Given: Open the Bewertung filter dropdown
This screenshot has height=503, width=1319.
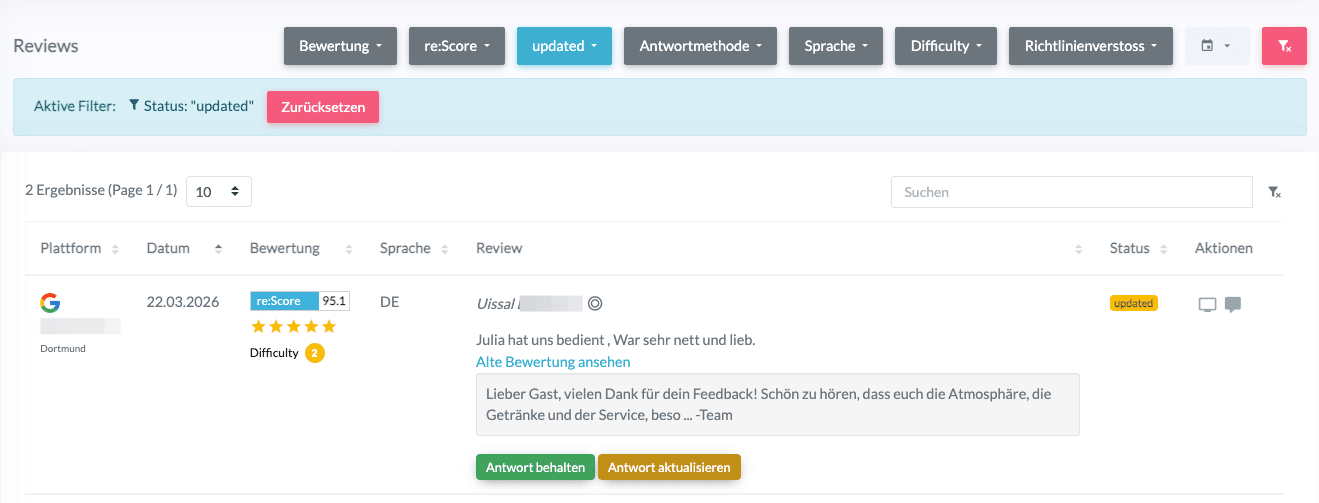Looking at the screenshot, I should tap(340, 46).
